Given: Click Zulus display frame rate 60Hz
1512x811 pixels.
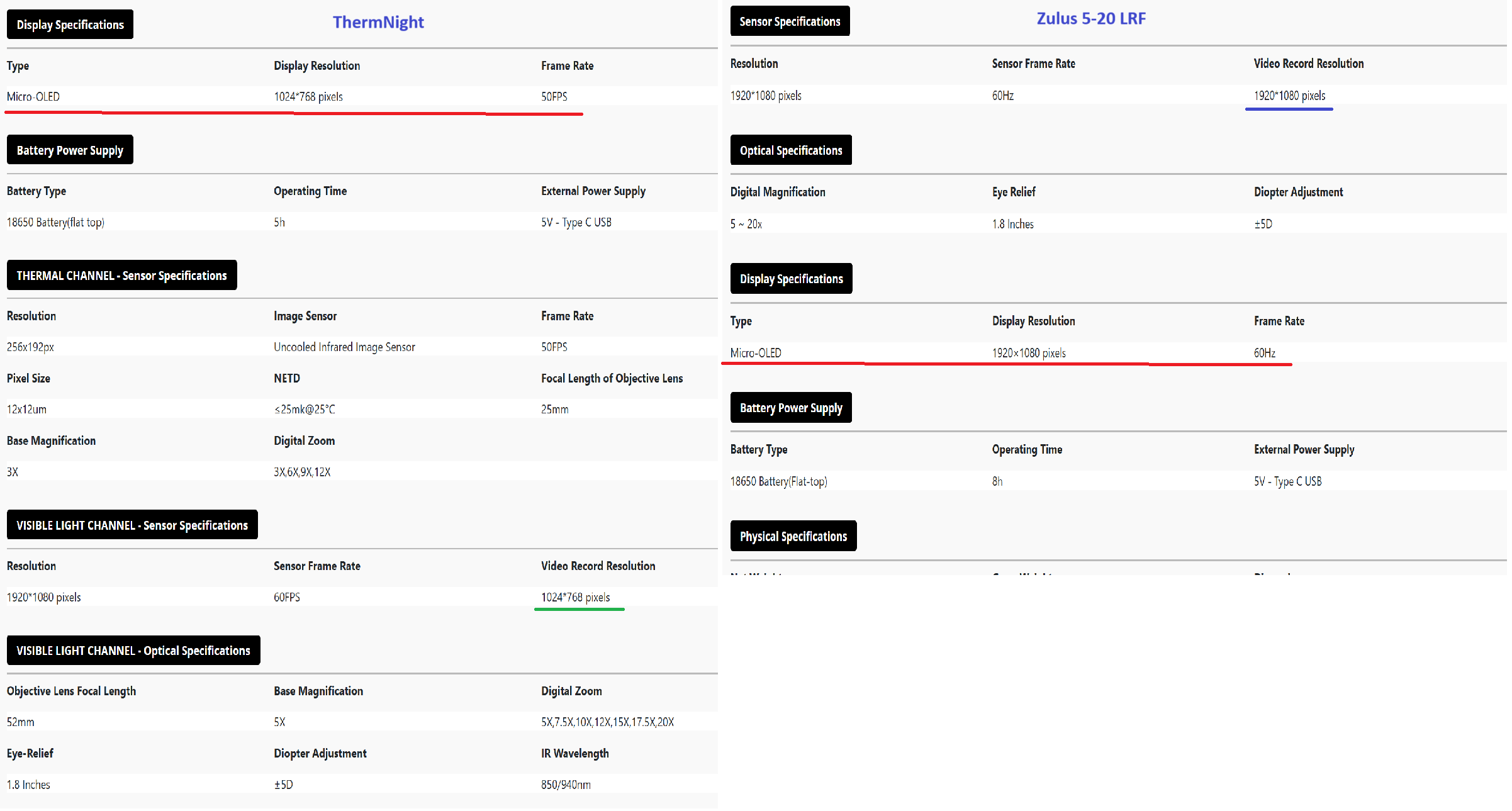Looking at the screenshot, I should click(x=1265, y=353).
